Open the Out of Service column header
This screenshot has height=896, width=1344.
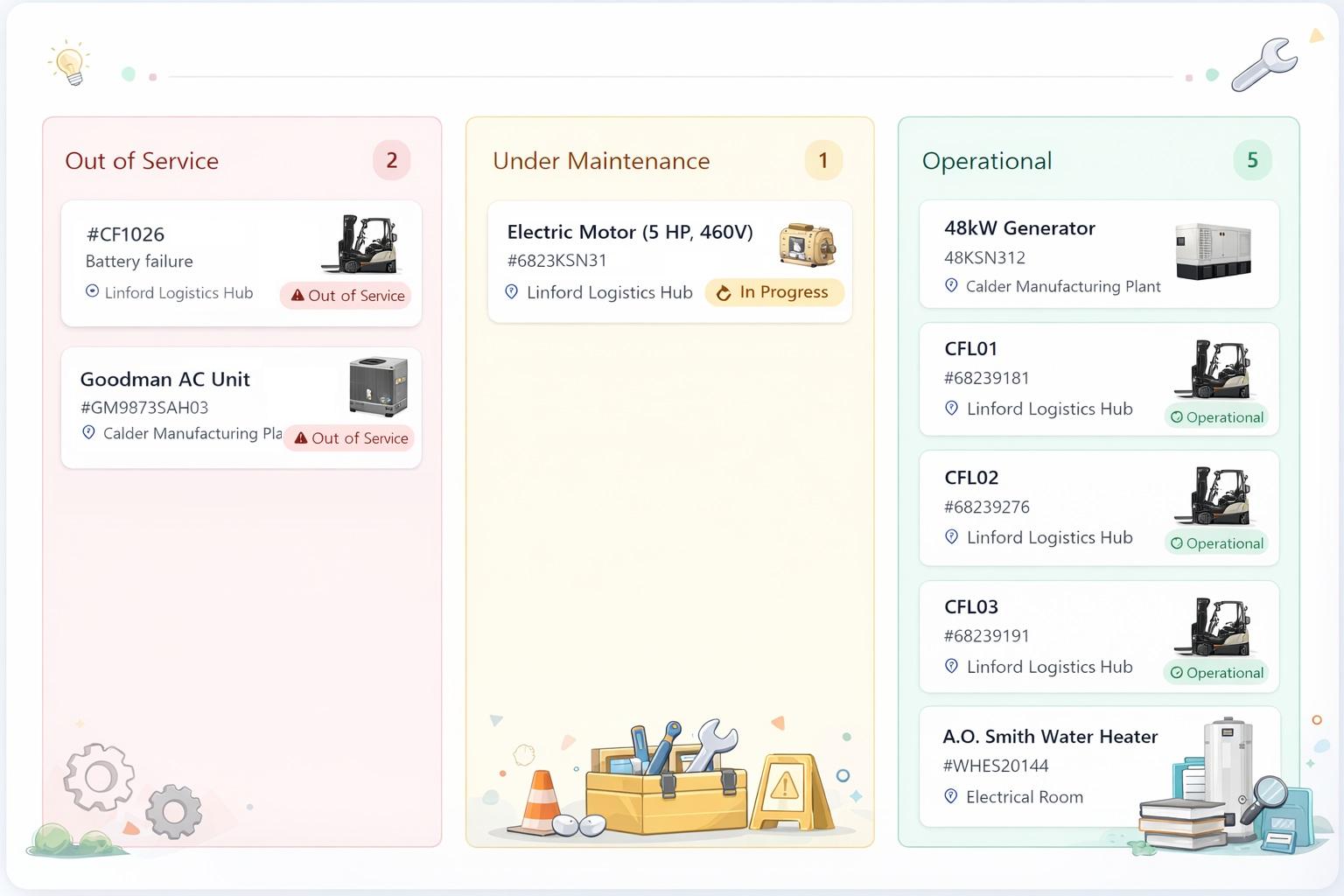(142, 160)
